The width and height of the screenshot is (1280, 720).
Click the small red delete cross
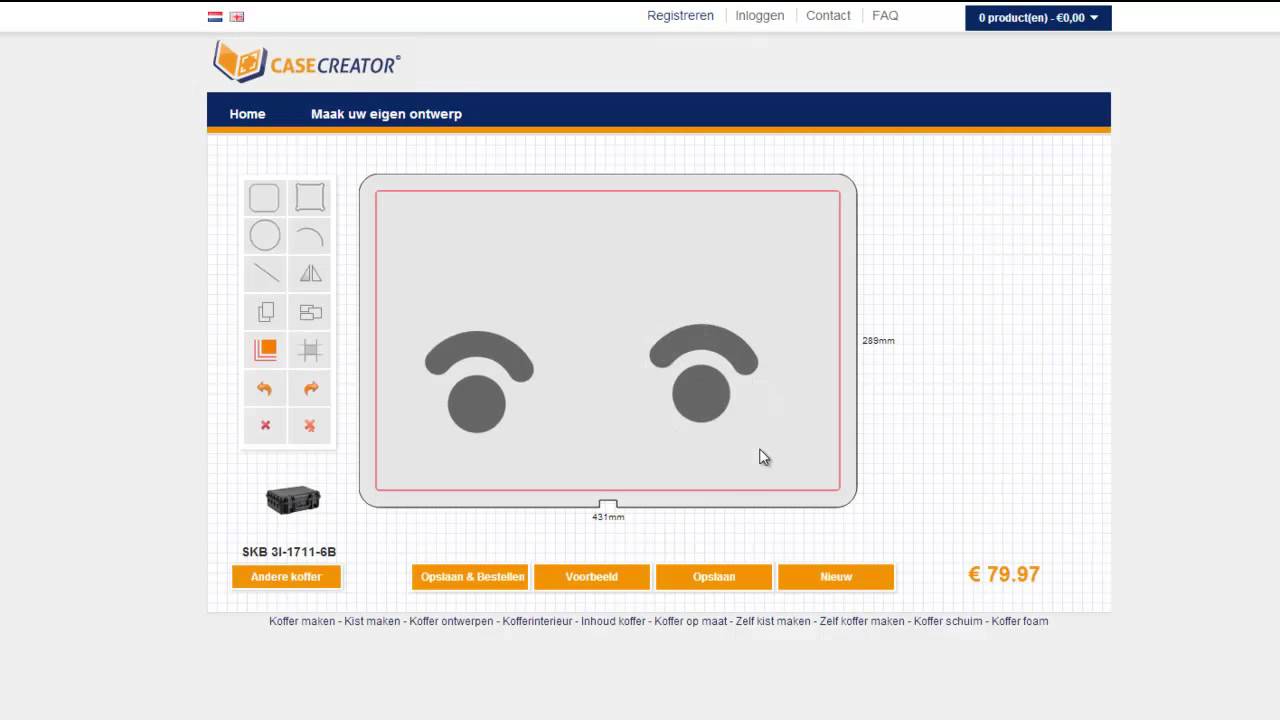[x=265, y=425]
